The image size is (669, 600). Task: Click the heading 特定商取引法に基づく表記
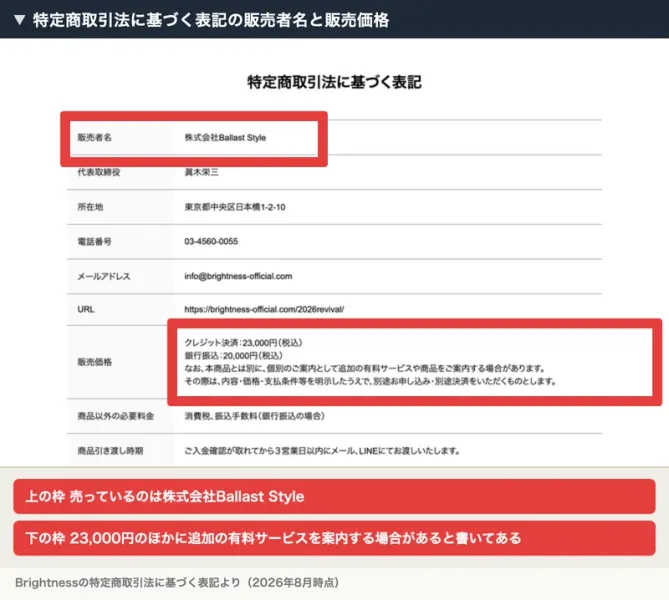[334, 82]
